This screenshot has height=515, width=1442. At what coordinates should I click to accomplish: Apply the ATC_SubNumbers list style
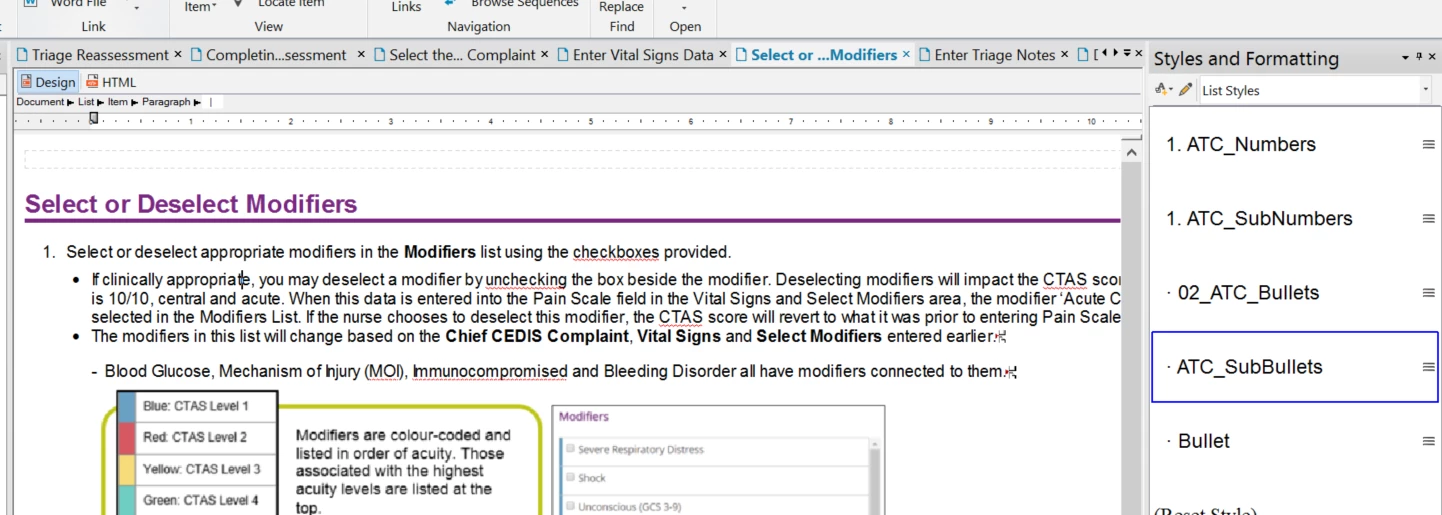pyautogui.click(x=1295, y=219)
